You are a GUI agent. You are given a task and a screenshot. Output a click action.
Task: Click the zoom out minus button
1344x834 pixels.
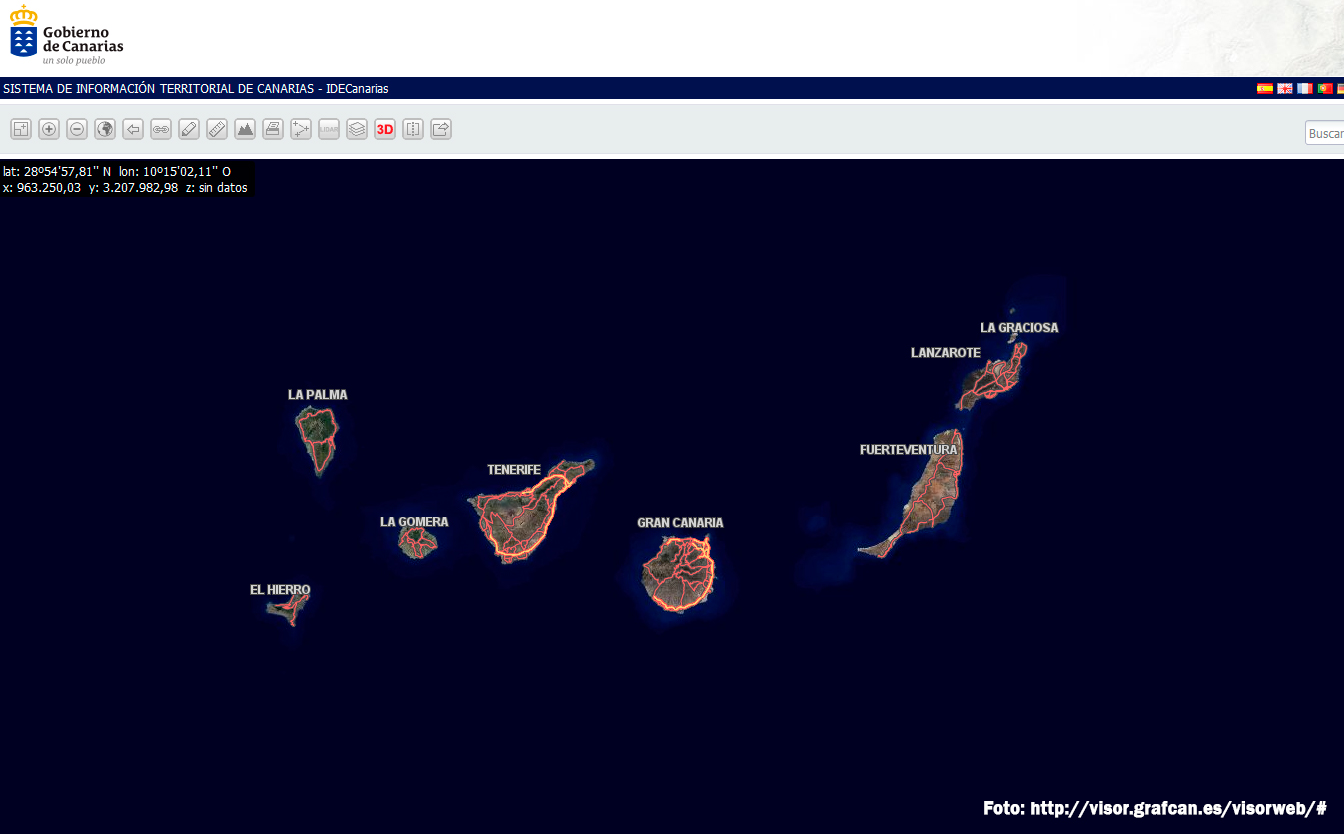(x=77, y=129)
